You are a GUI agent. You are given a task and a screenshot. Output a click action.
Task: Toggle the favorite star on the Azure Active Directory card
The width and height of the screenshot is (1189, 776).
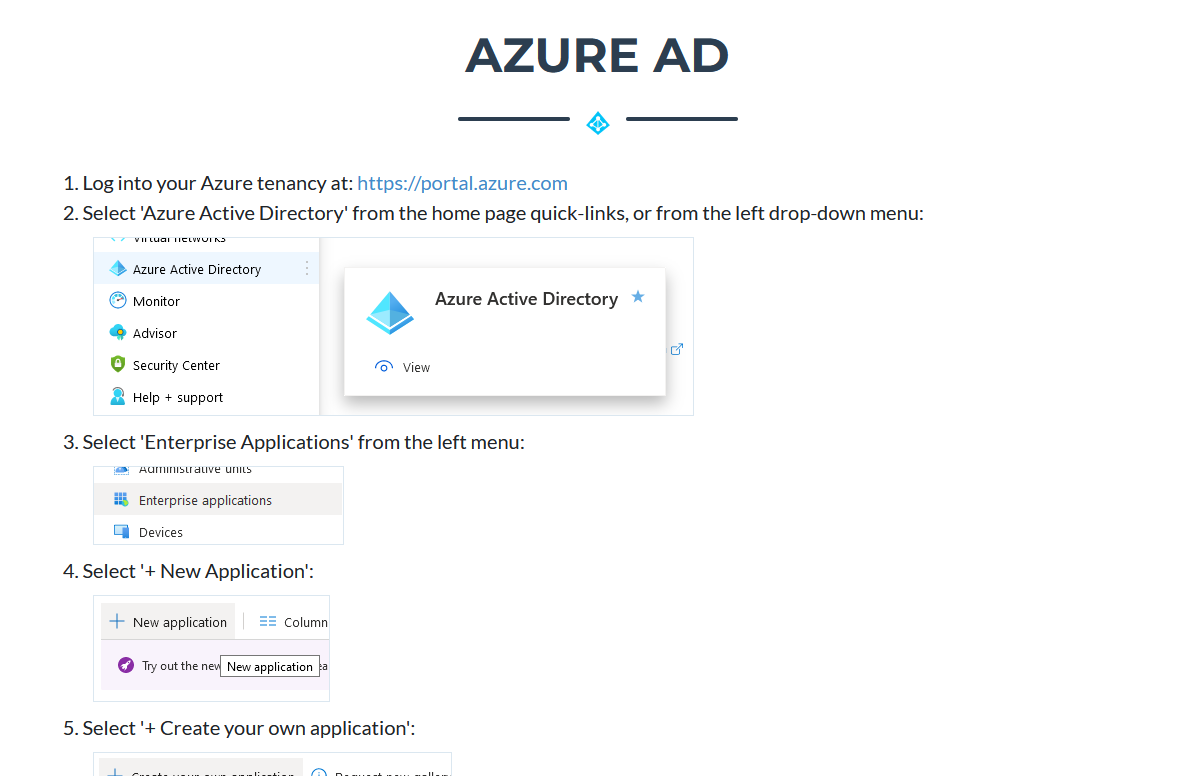click(638, 297)
